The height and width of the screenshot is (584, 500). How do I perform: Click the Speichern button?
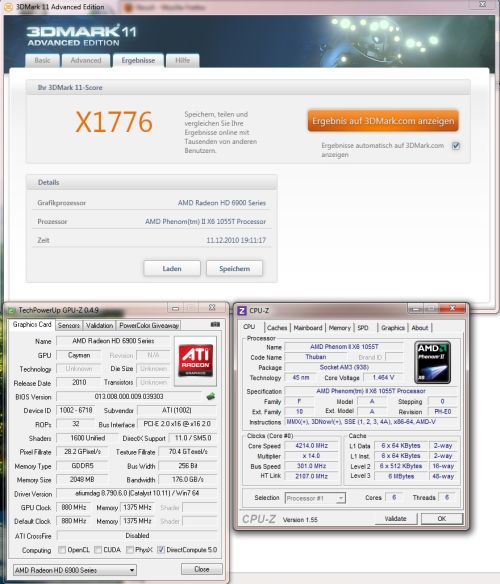(234, 269)
